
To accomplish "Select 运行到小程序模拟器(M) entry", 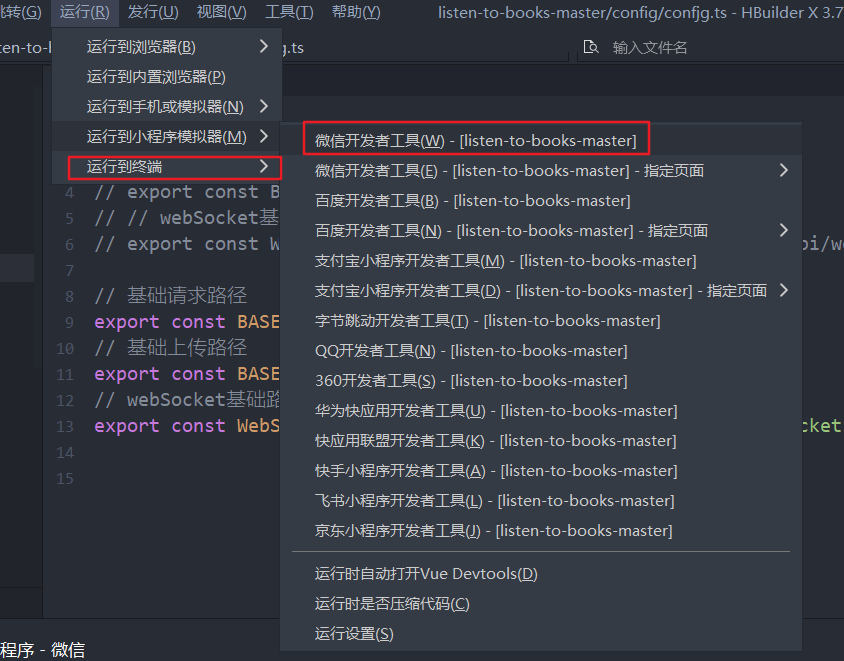I will click(x=167, y=137).
